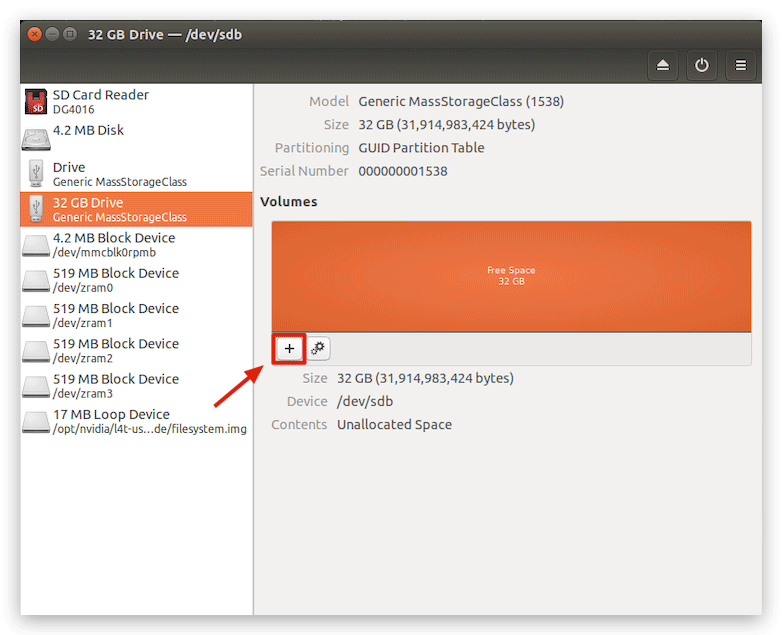782x635 pixels.
Task: Select 4.2 MB Block Device mmcblk0rpmb
Action: pyautogui.click(x=136, y=244)
